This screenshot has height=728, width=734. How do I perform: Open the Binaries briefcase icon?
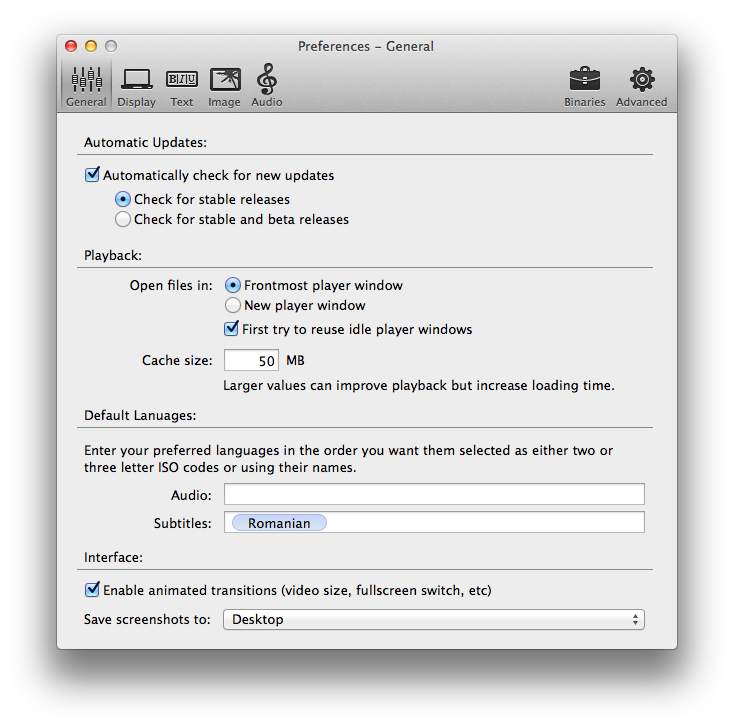pos(585,80)
